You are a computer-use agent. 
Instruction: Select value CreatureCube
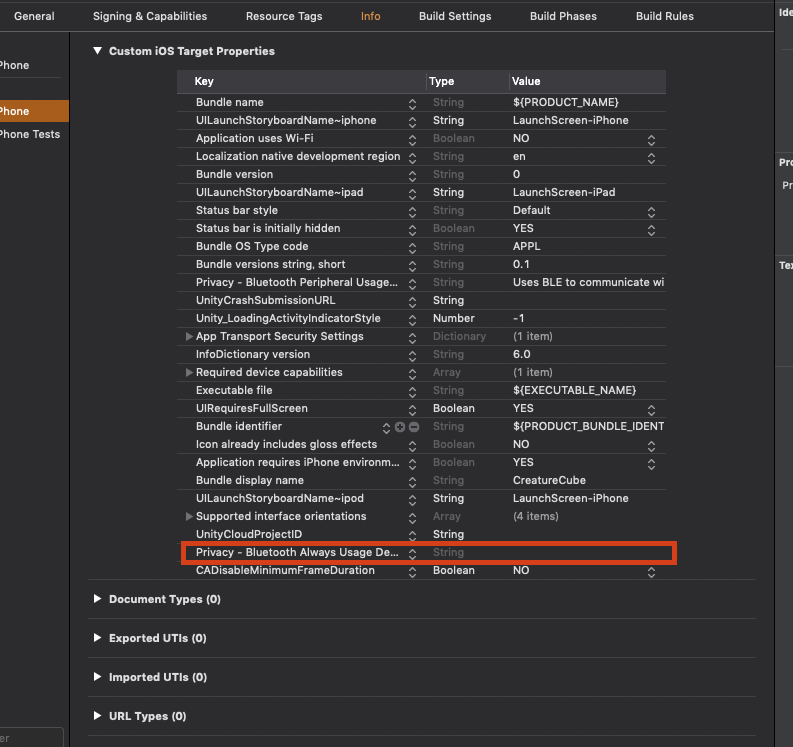(549, 480)
